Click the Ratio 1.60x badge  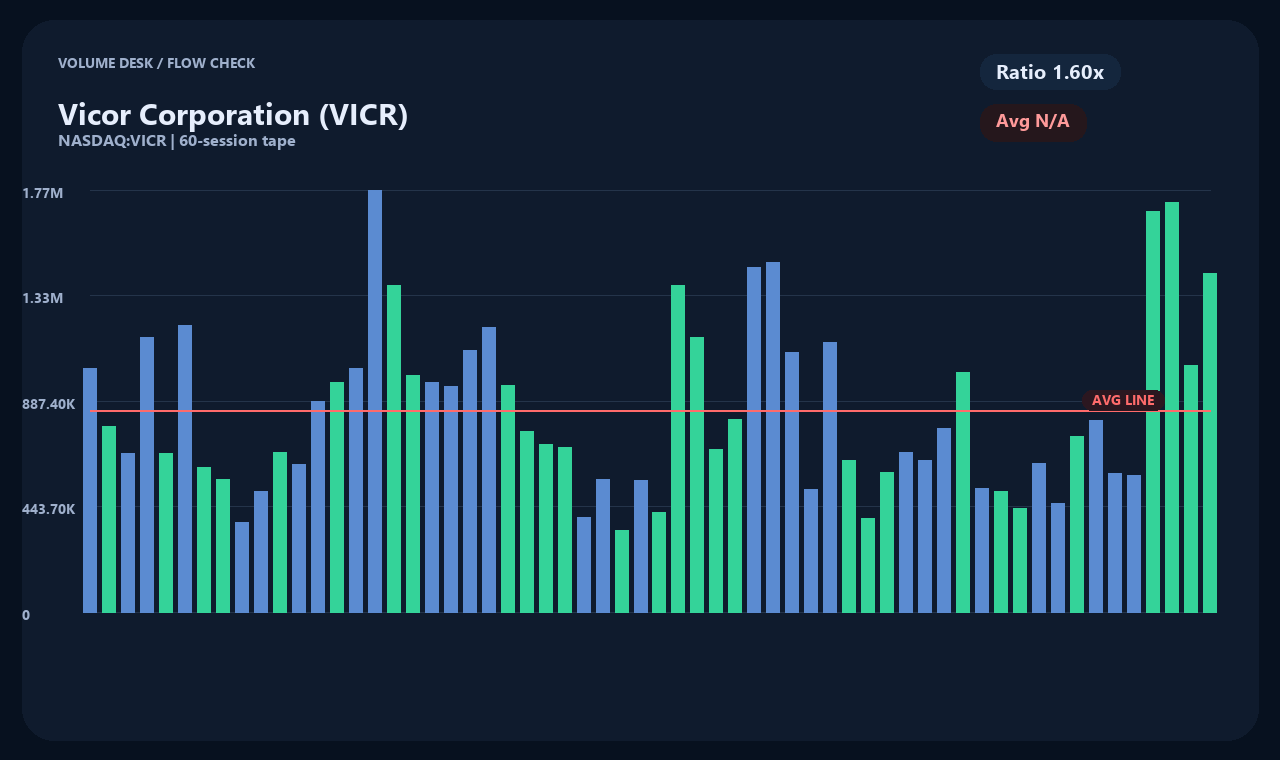click(x=1050, y=72)
